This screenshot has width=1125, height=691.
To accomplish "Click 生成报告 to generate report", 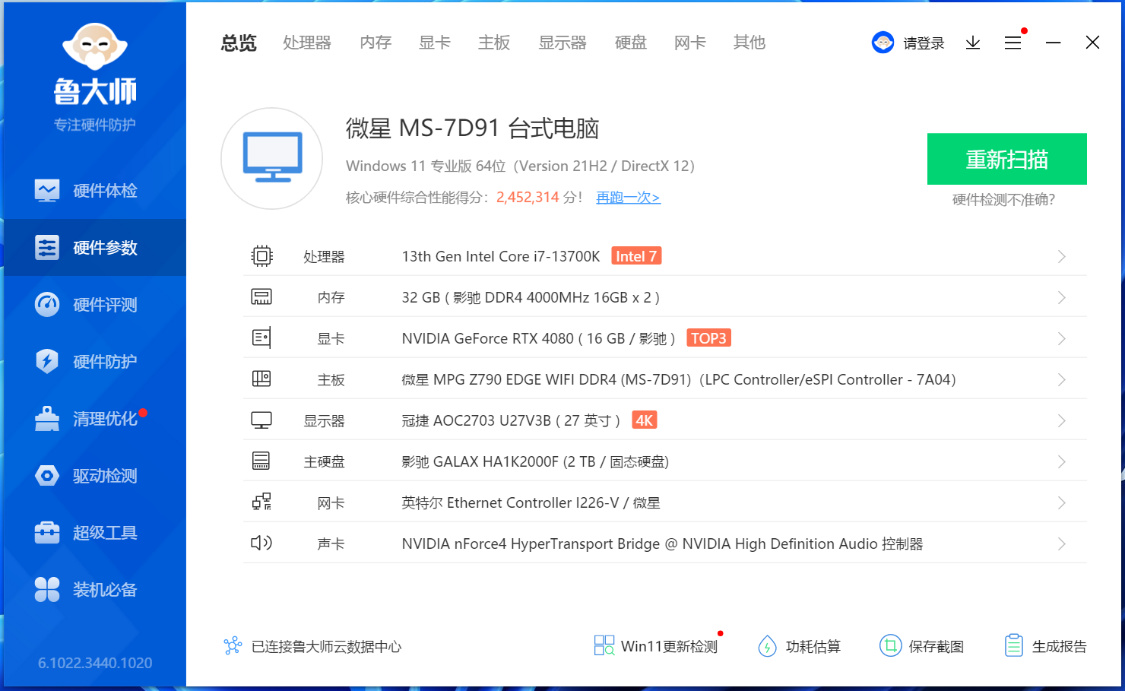I will 1045,646.
